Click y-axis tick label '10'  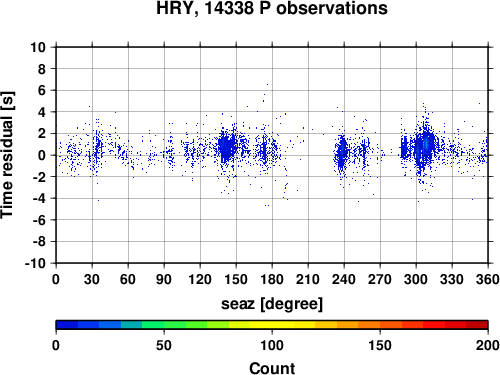tap(38, 47)
